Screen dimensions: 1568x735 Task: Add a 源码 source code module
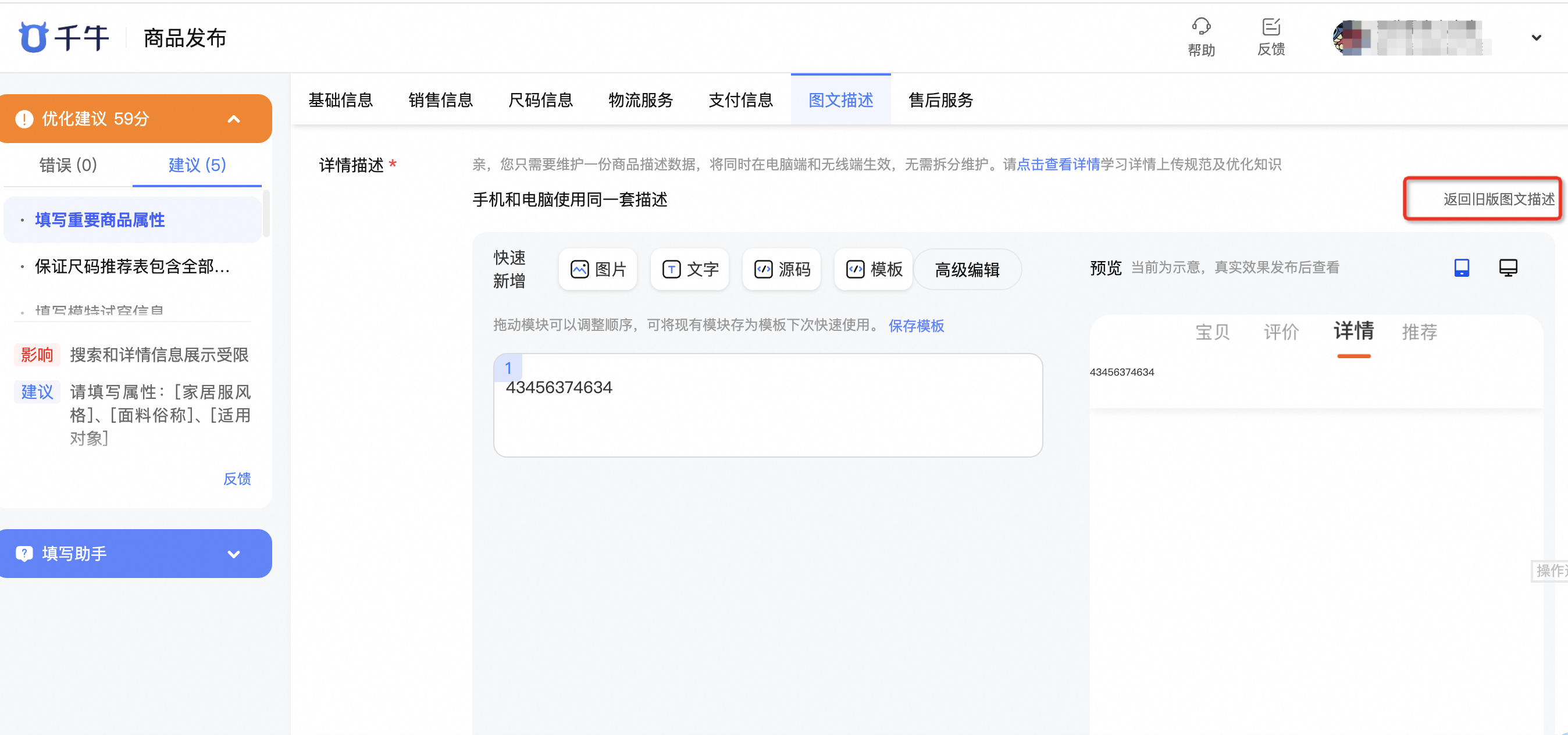tap(782, 269)
